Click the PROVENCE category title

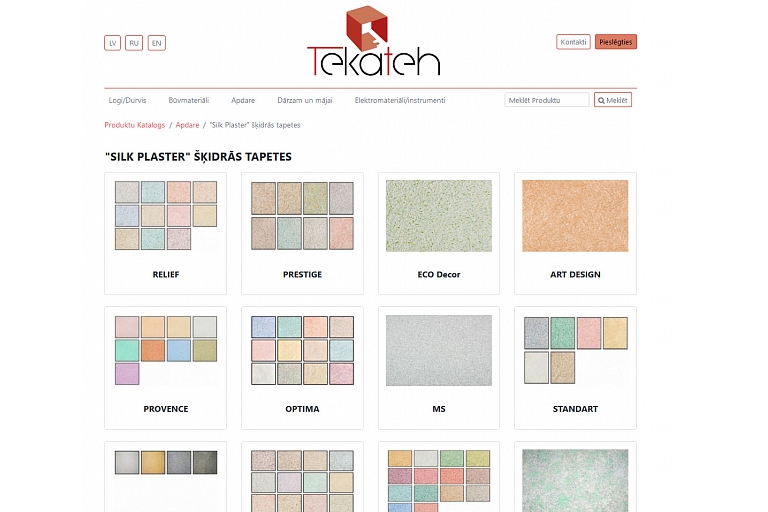(x=166, y=409)
